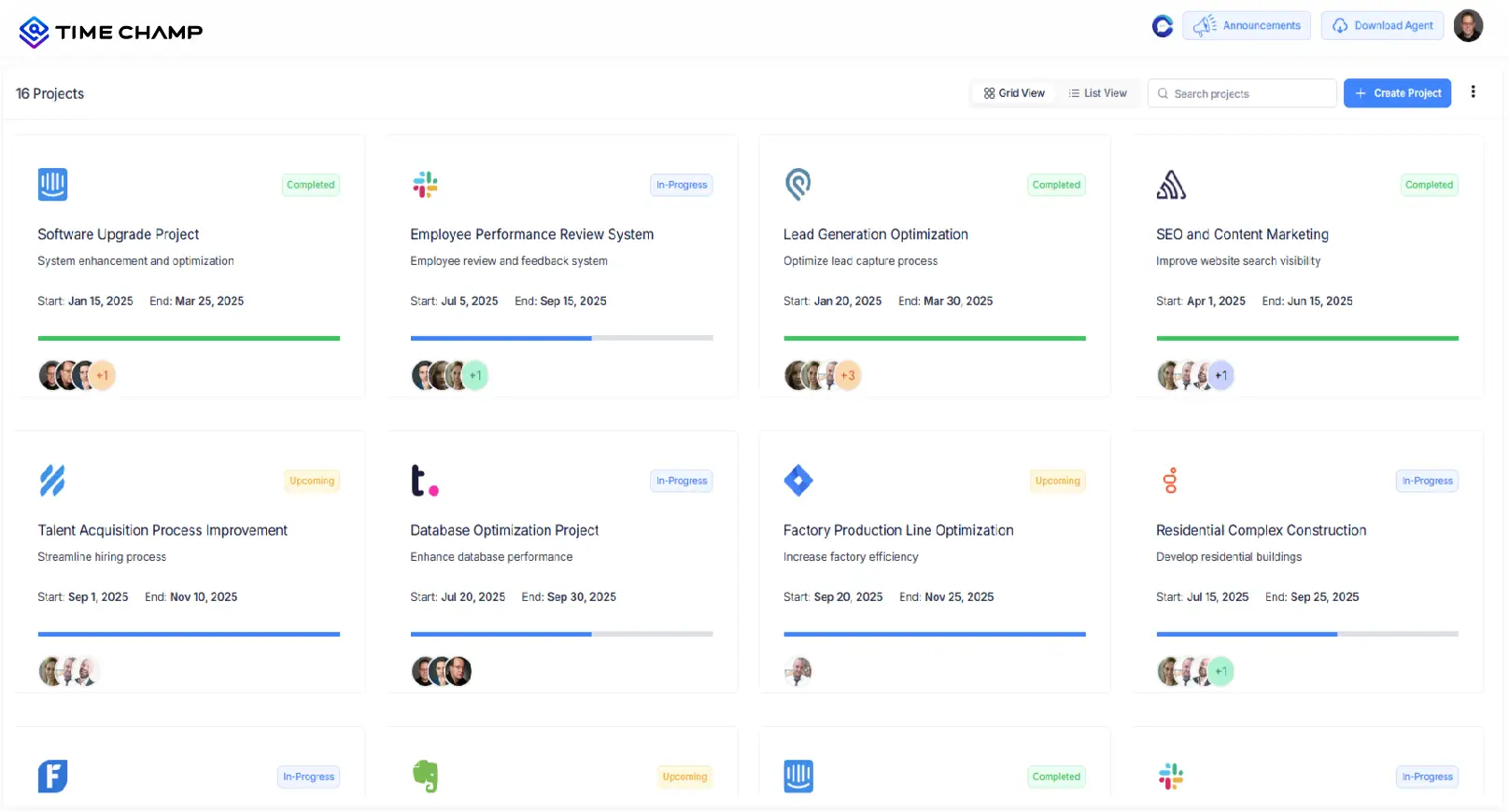The image size is (1509, 812).
Task: Click the Create Project button
Action: 1397,93
